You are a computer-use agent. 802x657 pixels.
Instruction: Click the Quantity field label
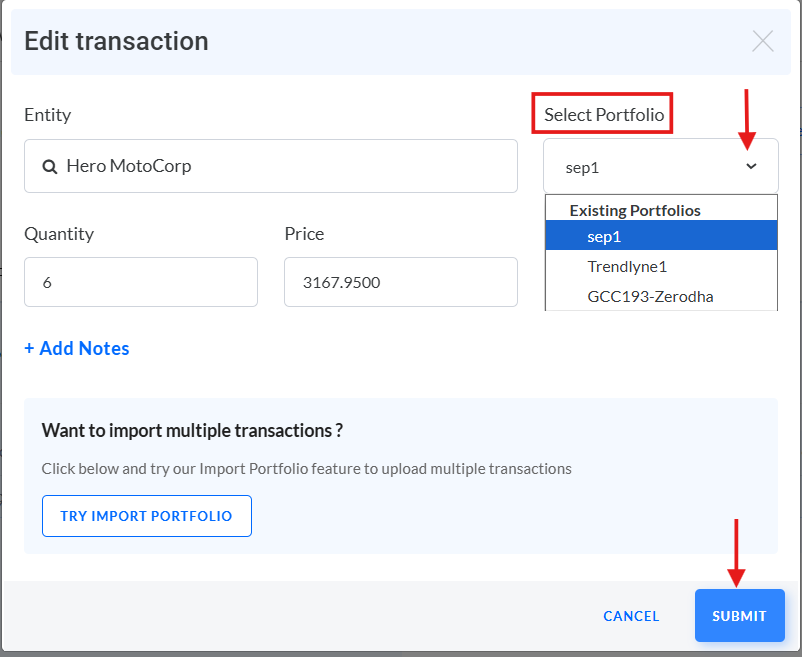click(59, 234)
